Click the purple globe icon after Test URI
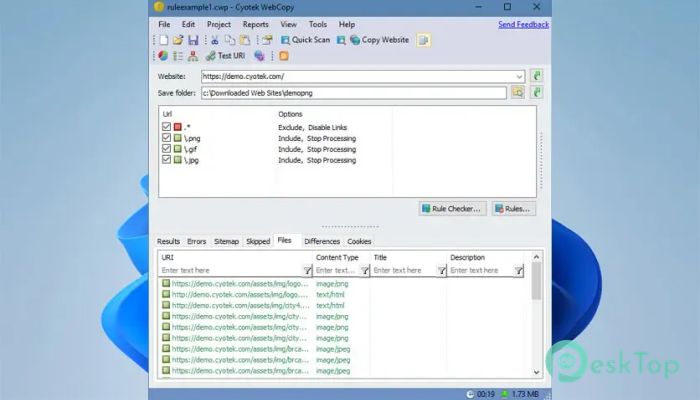 [259, 56]
